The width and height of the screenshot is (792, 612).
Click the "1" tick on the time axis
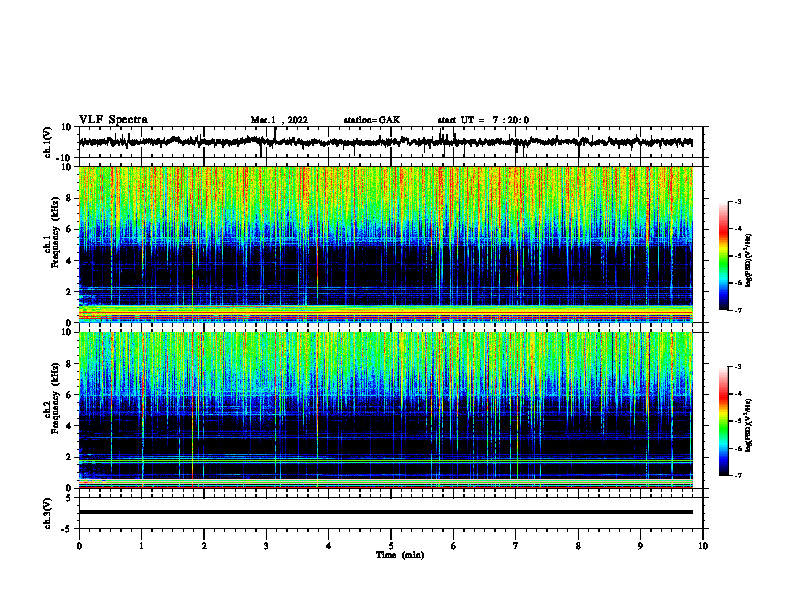141,546
